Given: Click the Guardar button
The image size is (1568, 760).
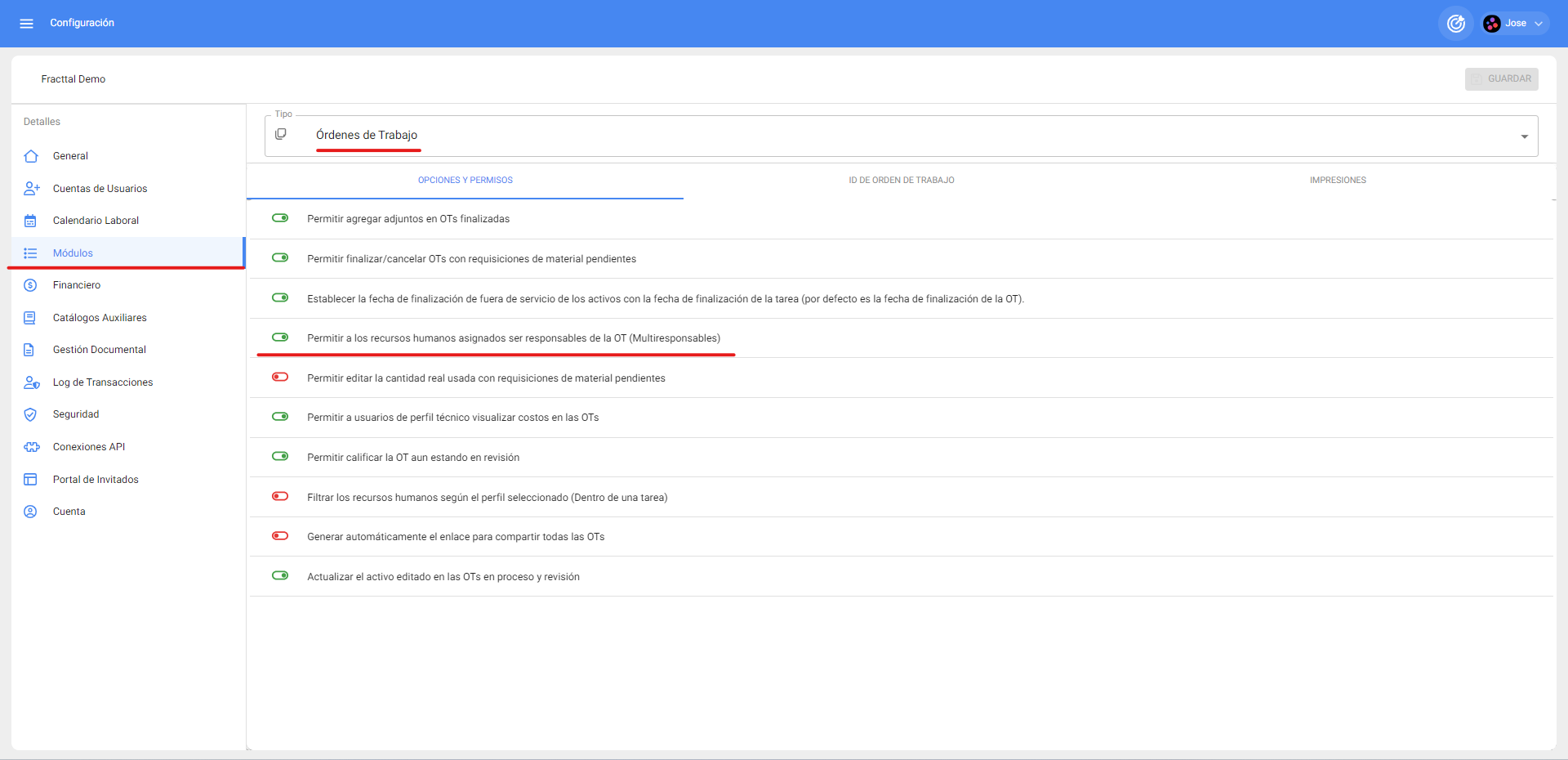Looking at the screenshot, I should [x=1501, y=79].
